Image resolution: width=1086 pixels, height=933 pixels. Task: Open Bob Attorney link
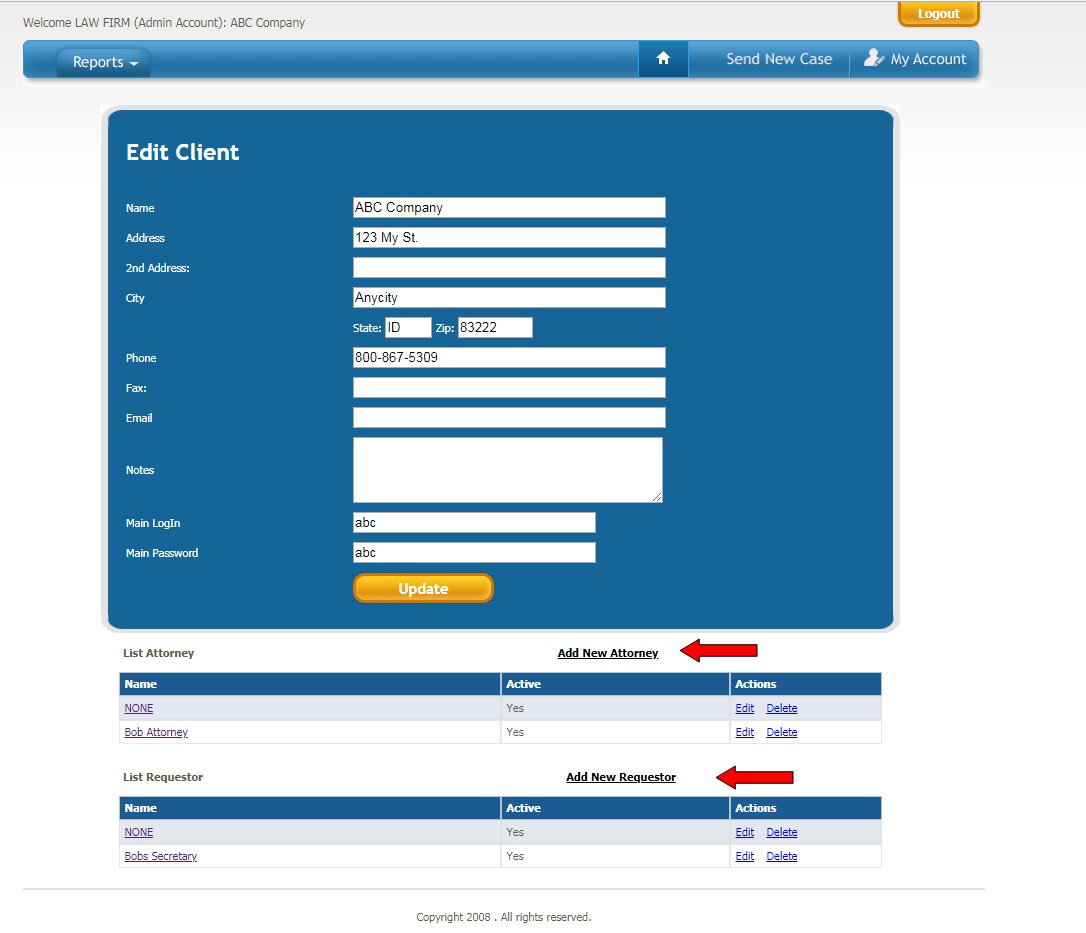coord(156,732)
